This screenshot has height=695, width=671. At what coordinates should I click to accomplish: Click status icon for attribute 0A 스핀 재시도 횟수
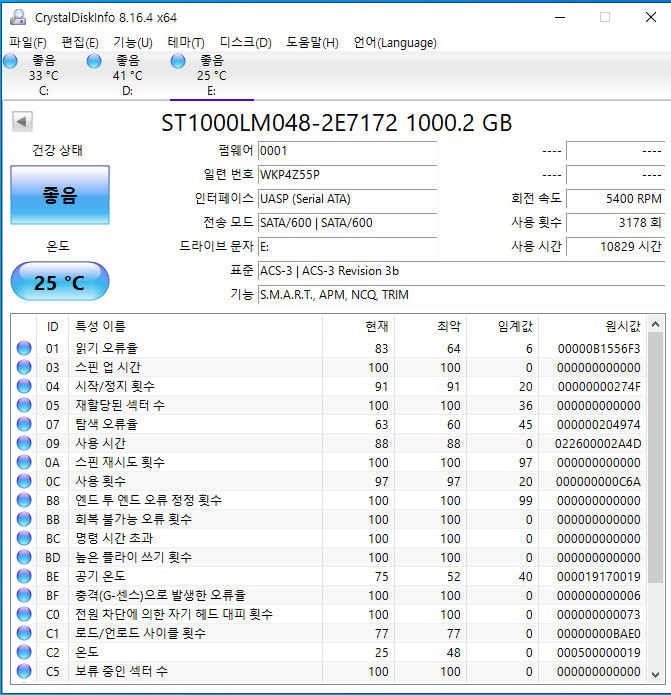[x=24, y=462]
